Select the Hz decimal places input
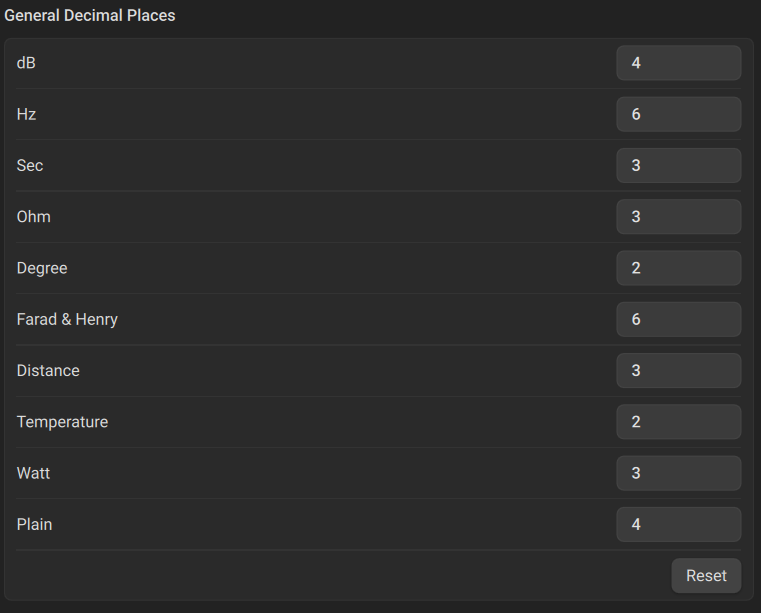761x613 pixels. tap(678, 114)
